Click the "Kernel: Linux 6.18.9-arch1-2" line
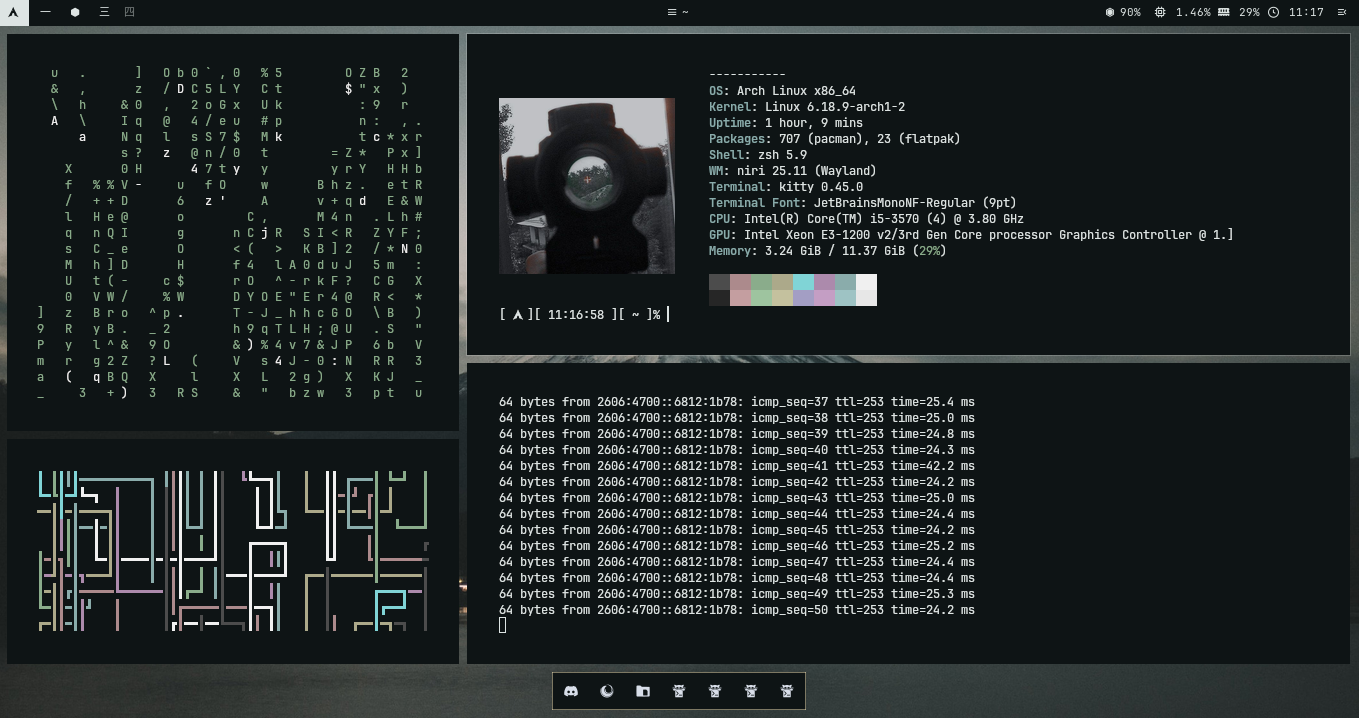Screen dimensions: 1359x718 tap(807, 107)
